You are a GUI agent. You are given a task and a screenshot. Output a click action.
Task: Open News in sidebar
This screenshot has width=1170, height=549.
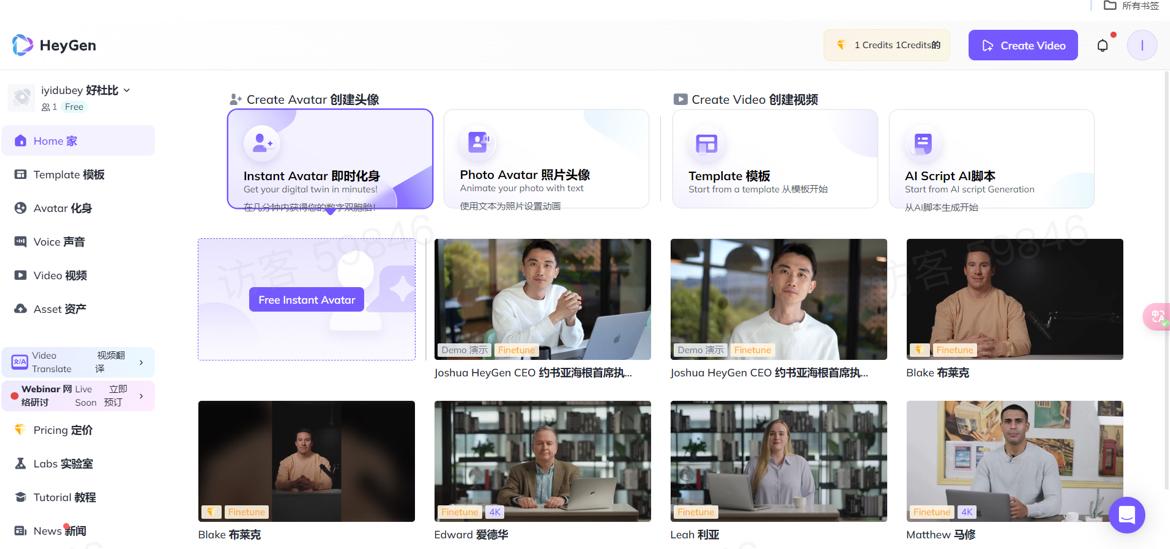(78, 530)
